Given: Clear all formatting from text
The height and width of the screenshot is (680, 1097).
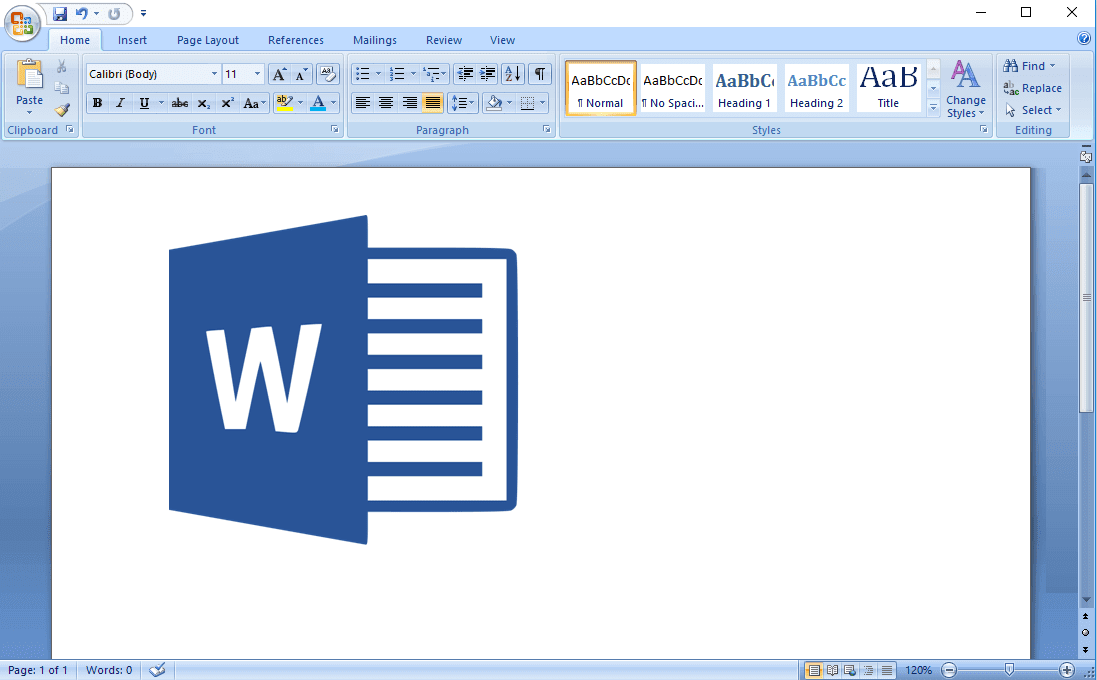Looking at the screenshot, I should [327, 74].
